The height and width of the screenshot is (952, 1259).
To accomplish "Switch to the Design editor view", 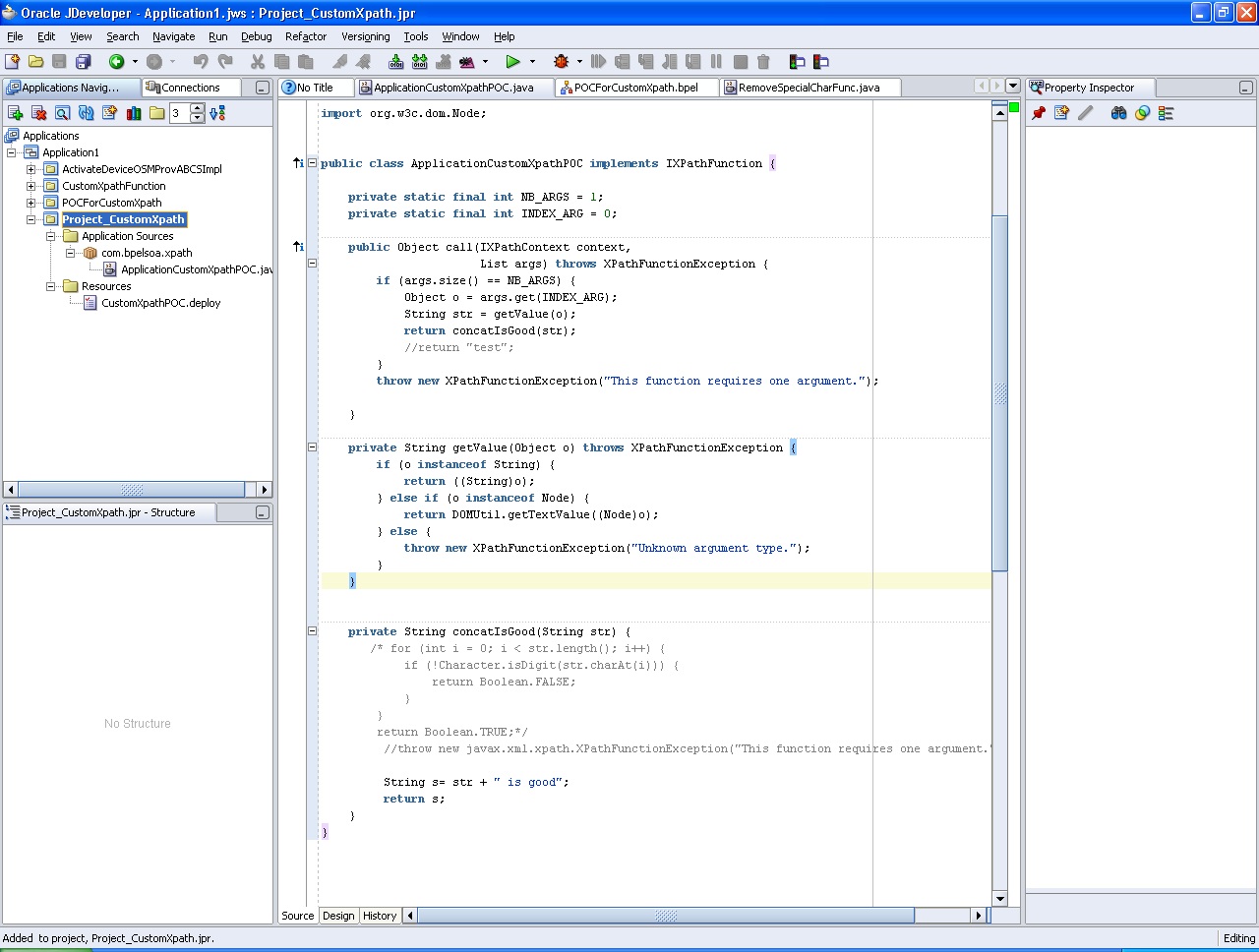I will pyautogui.click(x=338, y=916).
